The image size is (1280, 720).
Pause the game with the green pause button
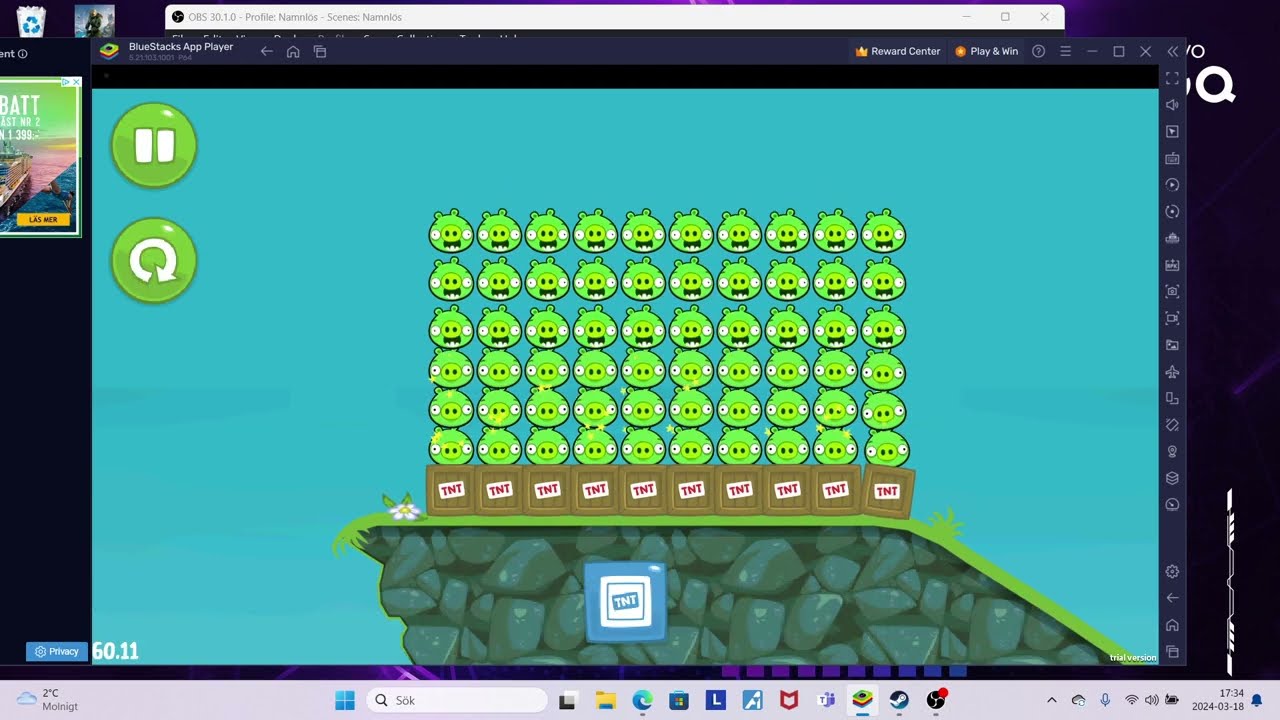154,145
